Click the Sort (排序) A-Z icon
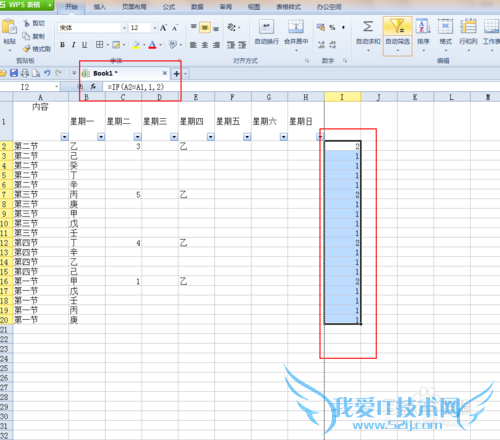This screenshot has width=500, height=440. (423, 26)
